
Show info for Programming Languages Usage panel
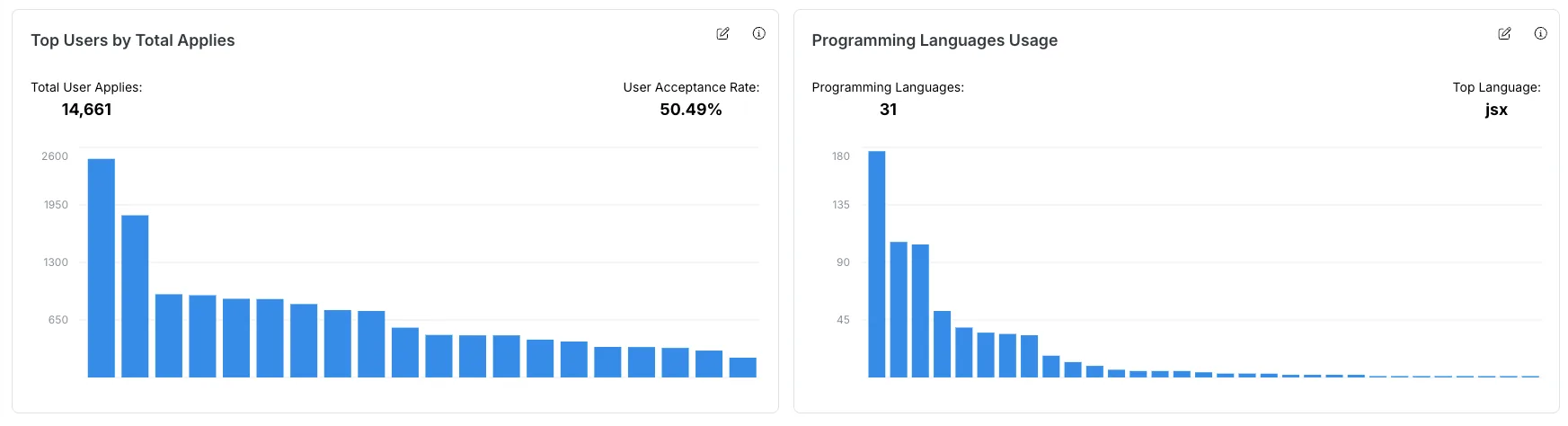tap(1540, 33)
